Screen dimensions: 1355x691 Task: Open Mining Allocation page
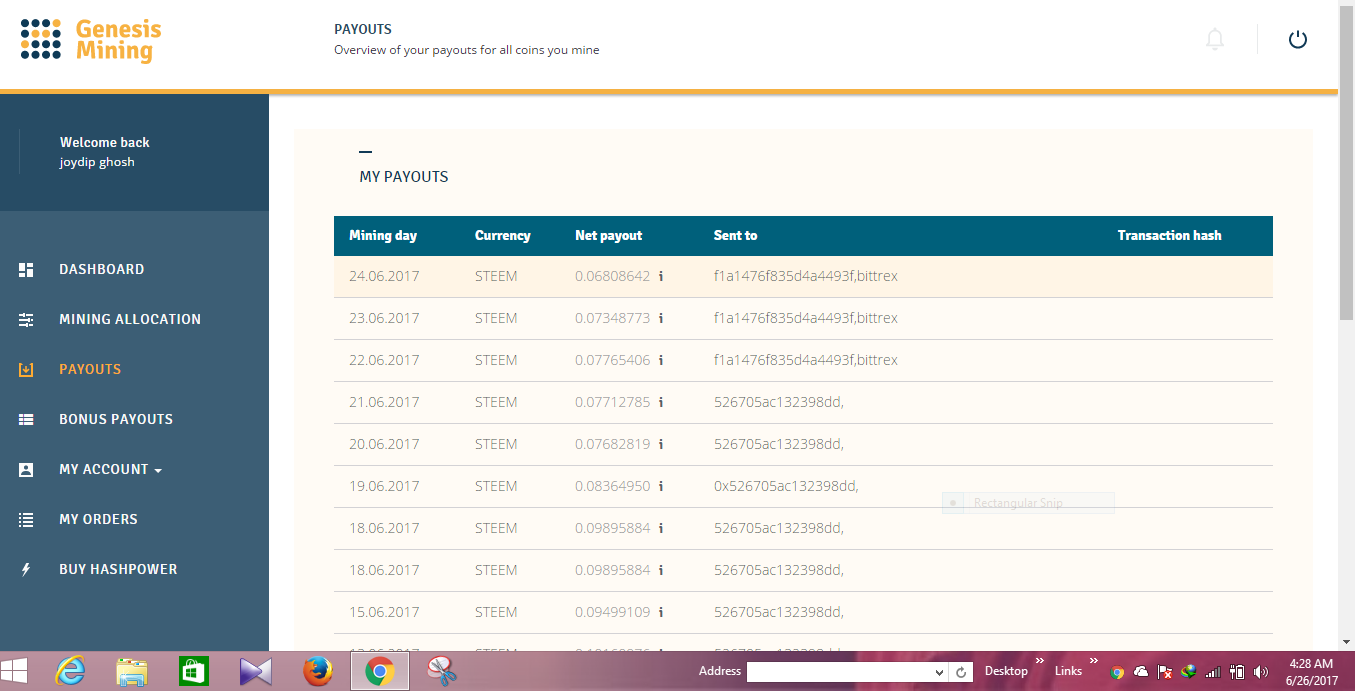pyautogui.click(x=130, y=319)
